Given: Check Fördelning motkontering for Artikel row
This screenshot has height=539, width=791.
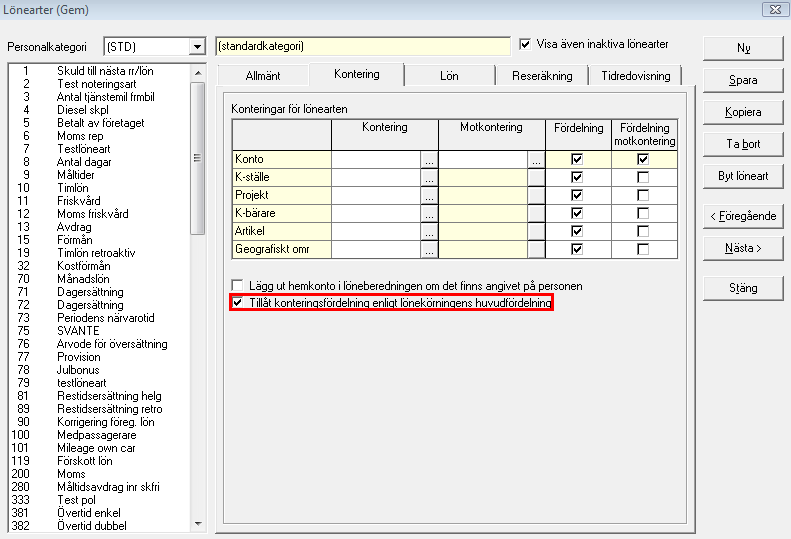Looking at the screenshot, I should pos(643,232).
